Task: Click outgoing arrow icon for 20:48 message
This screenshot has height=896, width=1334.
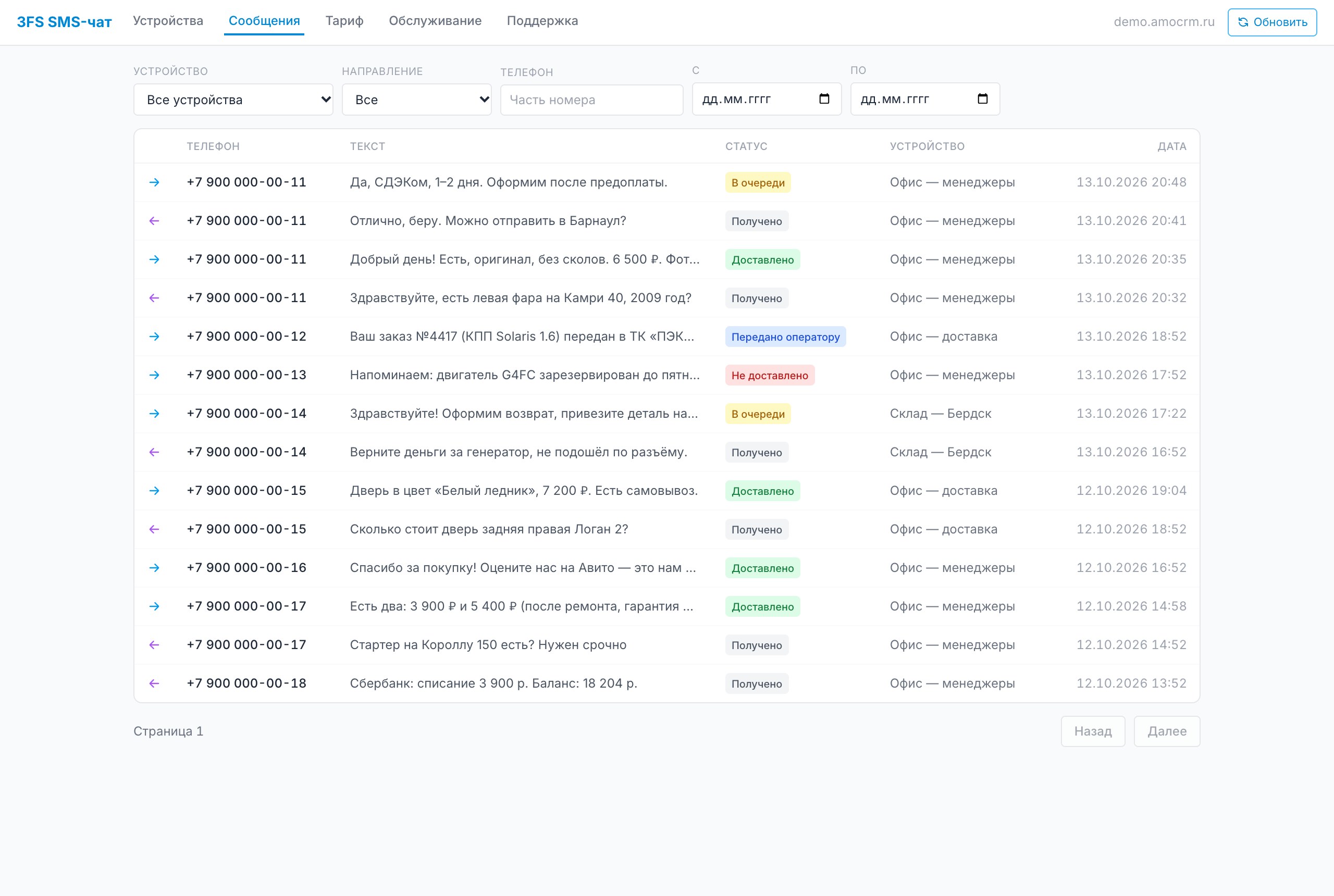Action: point(154,182)
